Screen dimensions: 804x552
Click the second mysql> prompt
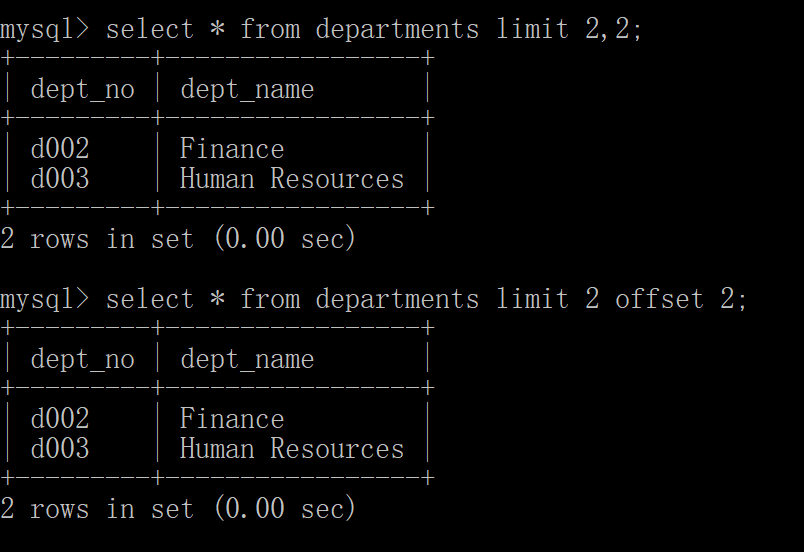[x=45, y=299]
